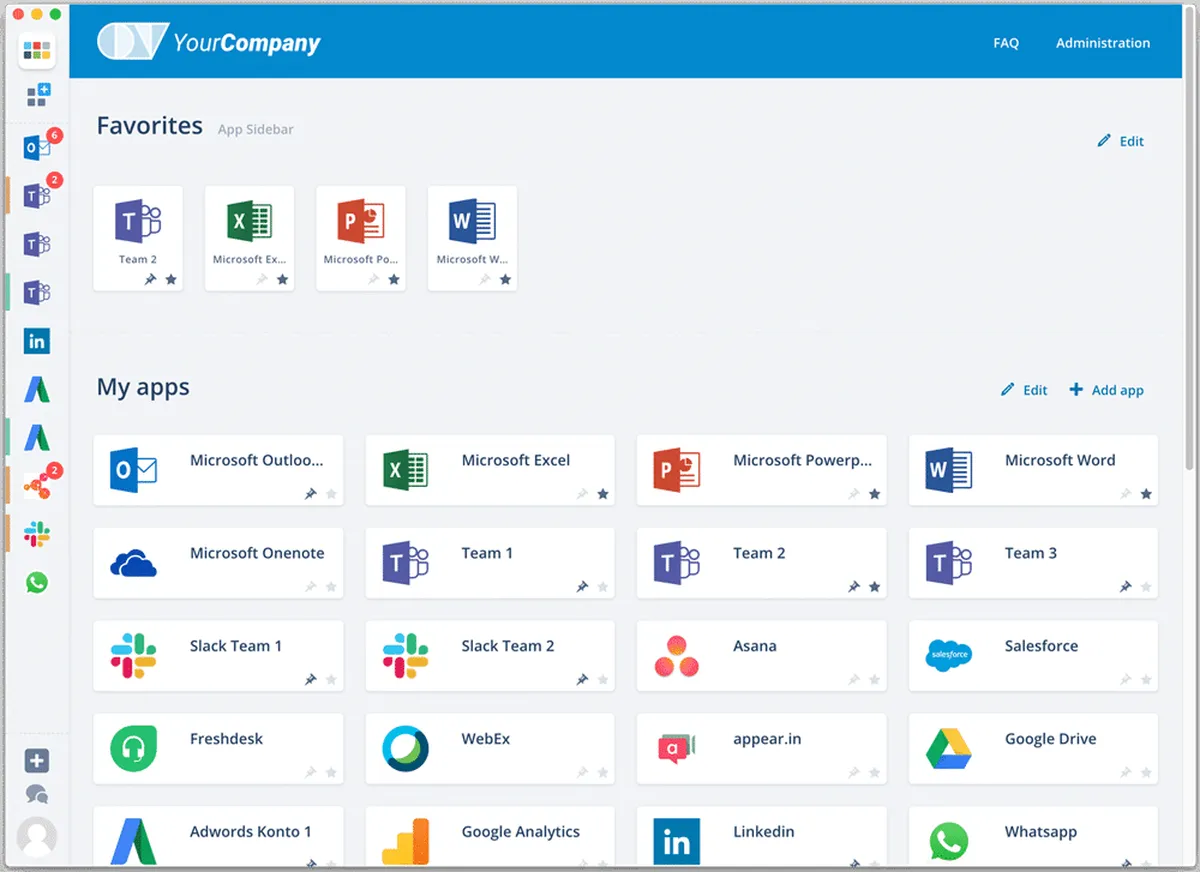Toggle favorite star on Microsoft Onenote card
The height and width of the screenshot is (872, 1200).
[x=331, y=587]
